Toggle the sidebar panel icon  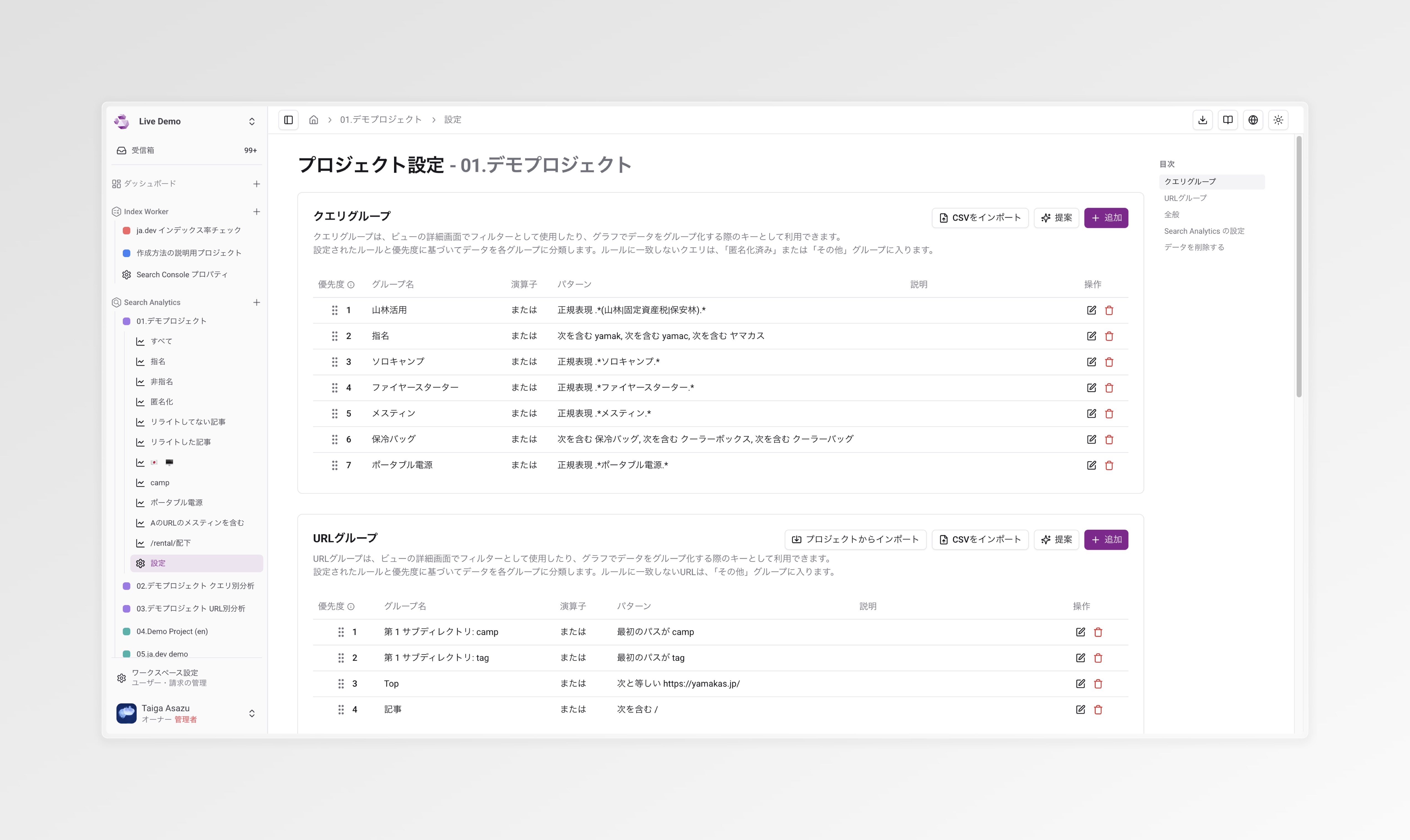coord(288,120)
